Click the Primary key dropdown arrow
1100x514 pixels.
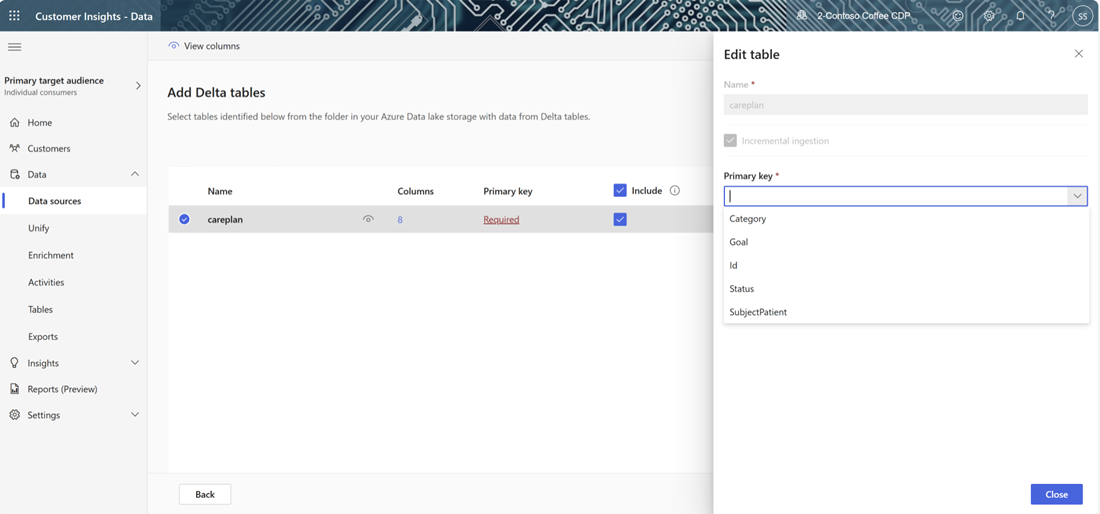1078,196
